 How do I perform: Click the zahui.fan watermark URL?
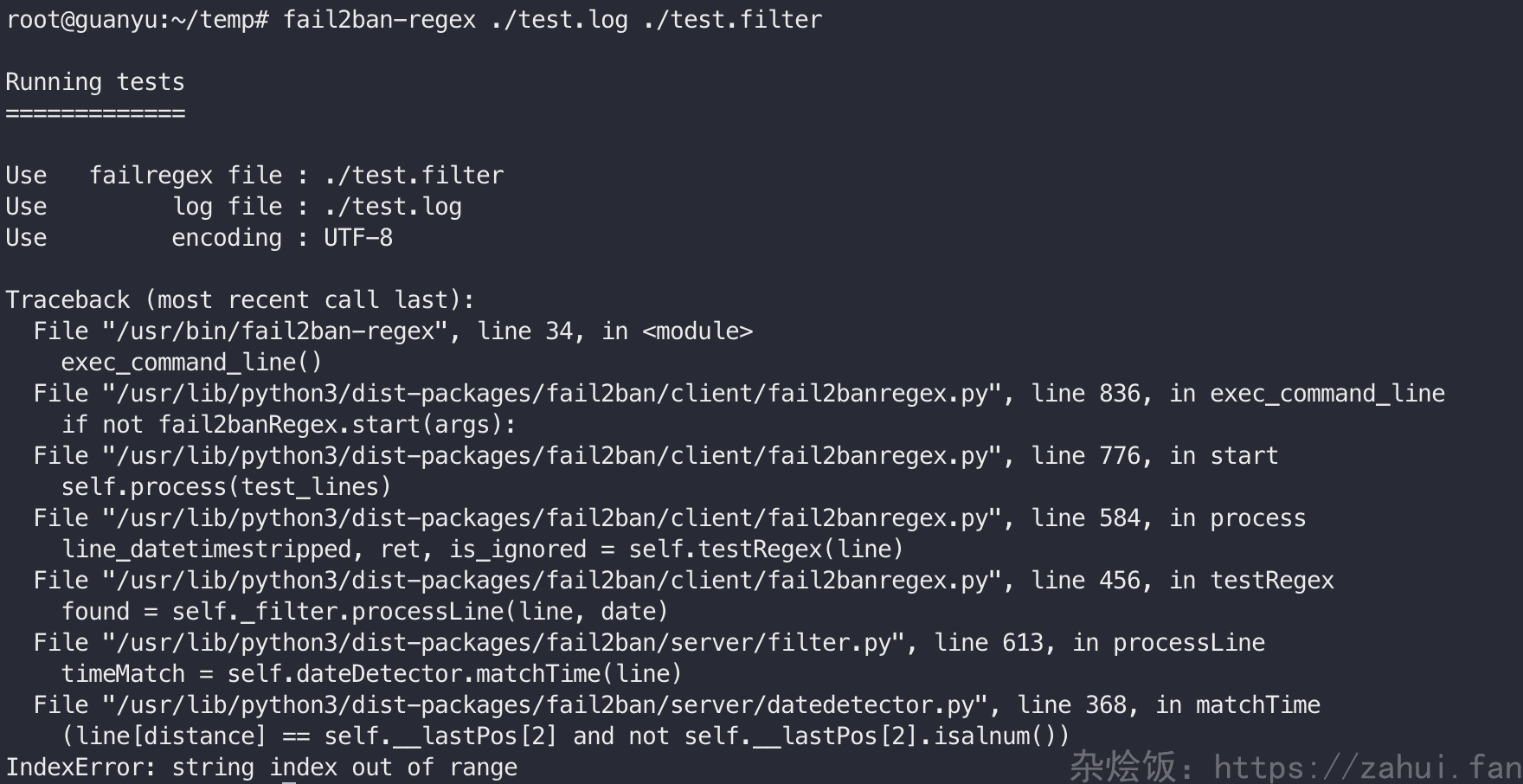(x=1366, y=768)
